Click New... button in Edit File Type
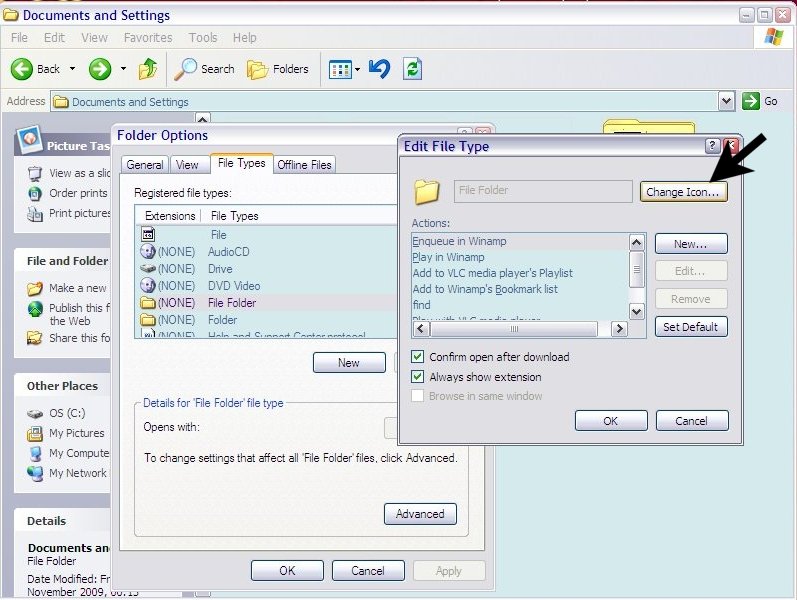This screenshot has width=797, height=600. [x=691, y=244]
